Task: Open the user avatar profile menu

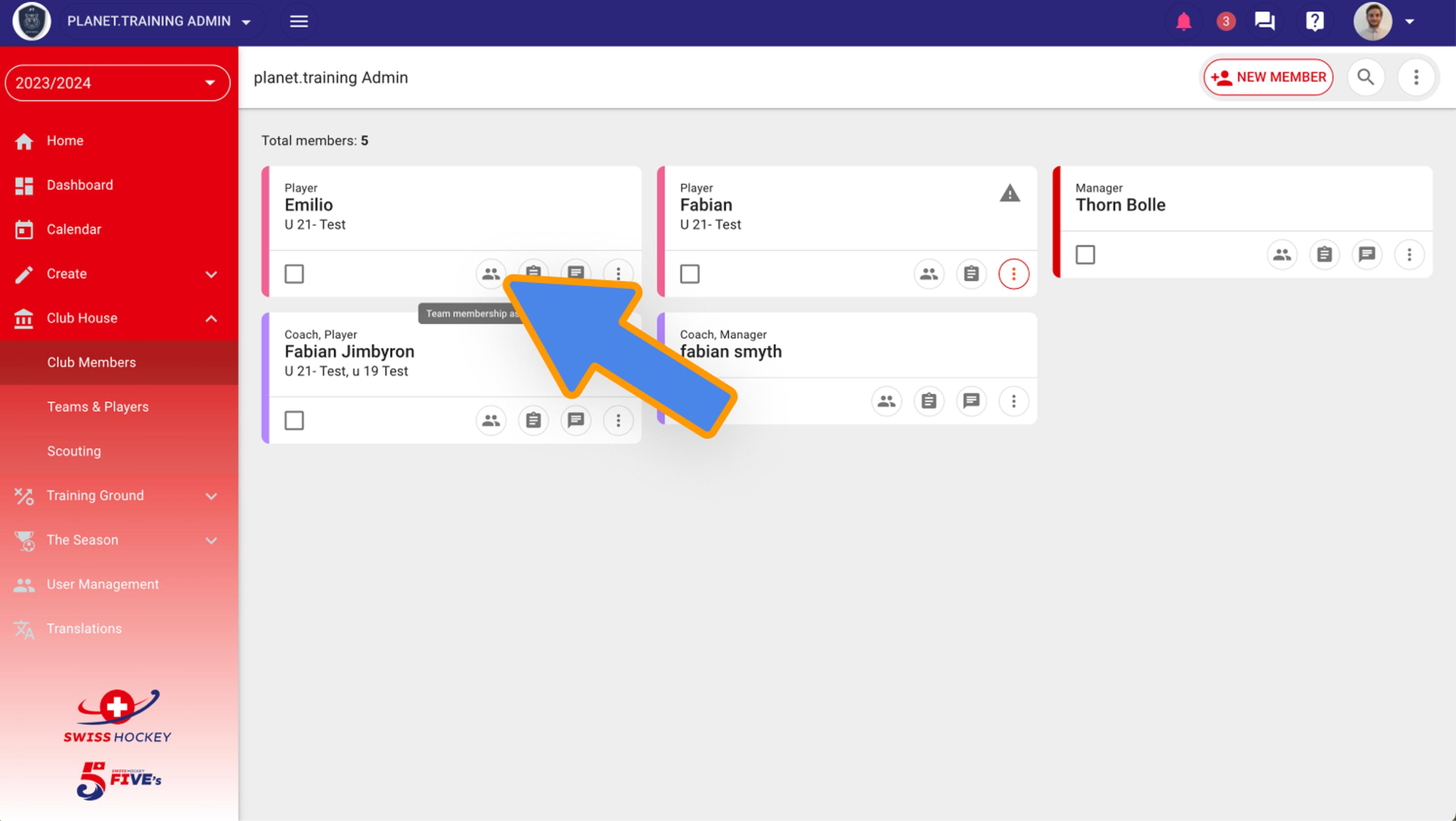Action: click(1372, 22)
